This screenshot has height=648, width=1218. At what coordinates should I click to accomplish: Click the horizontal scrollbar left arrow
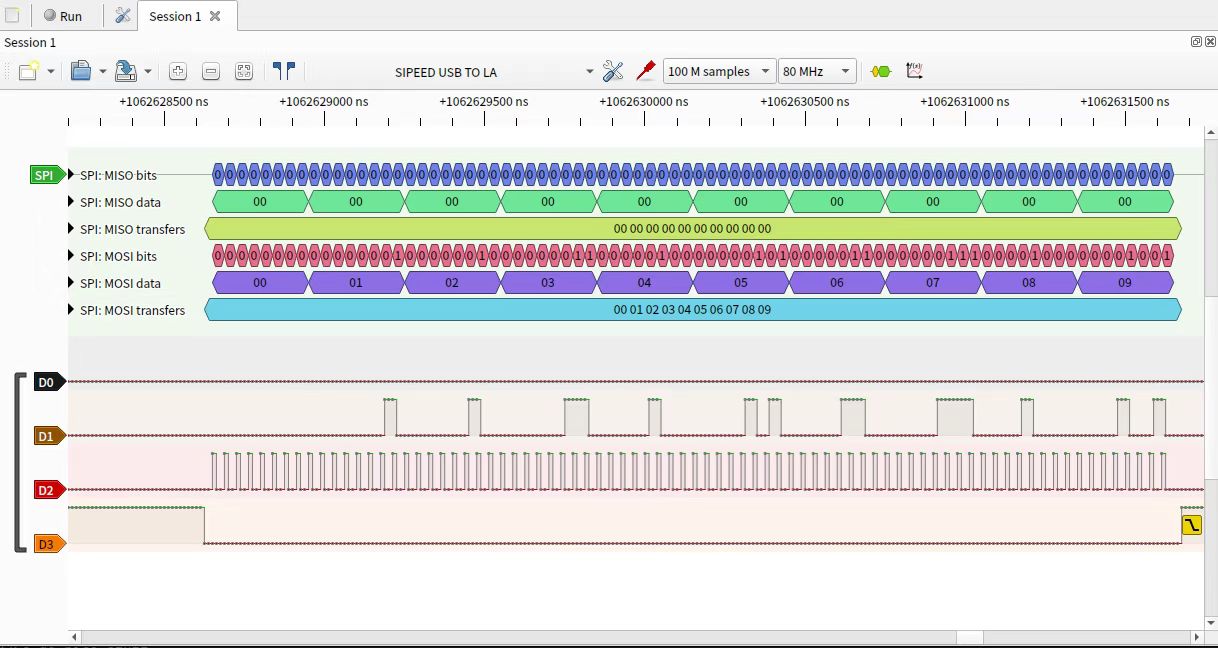pos(74,637)
